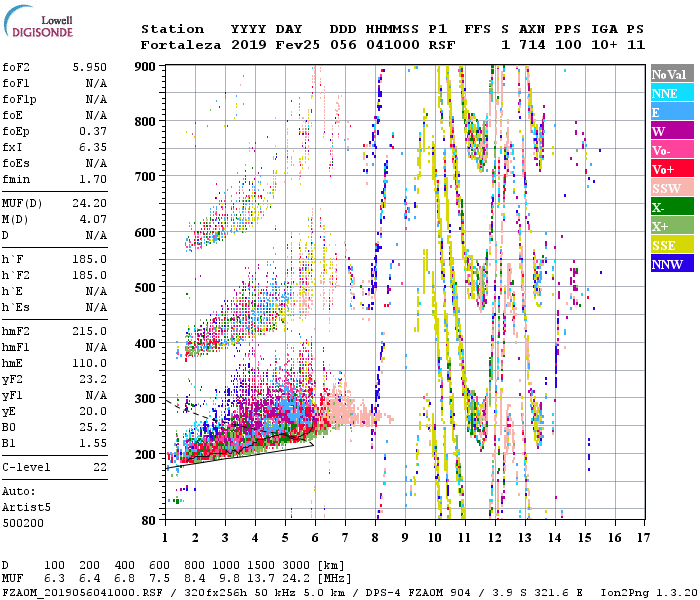Click the foEp value 0.37
Image resolution: width=700 pixels, height=600 pixels.
(x=93, y=131)
